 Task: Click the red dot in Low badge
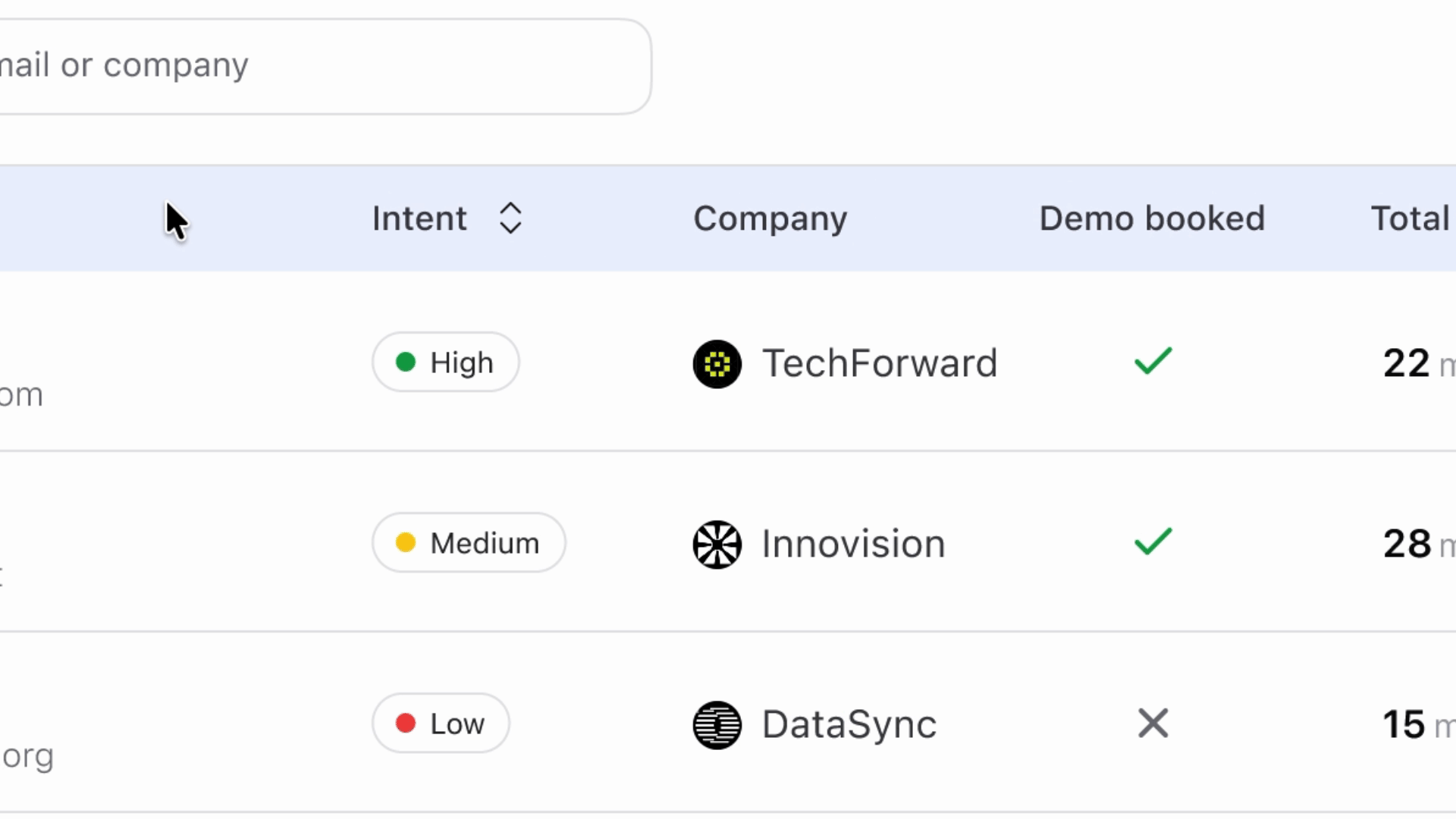(x=406, y=723)
